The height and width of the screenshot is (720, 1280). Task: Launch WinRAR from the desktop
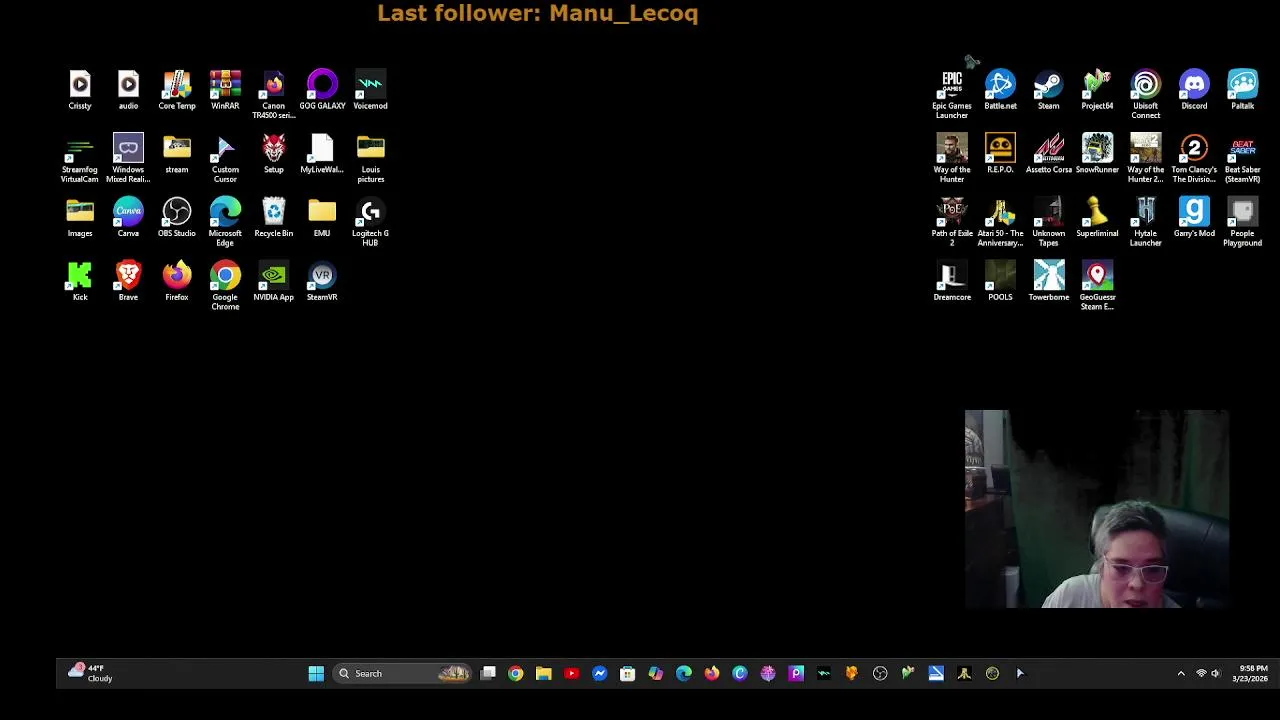[225, 90]
